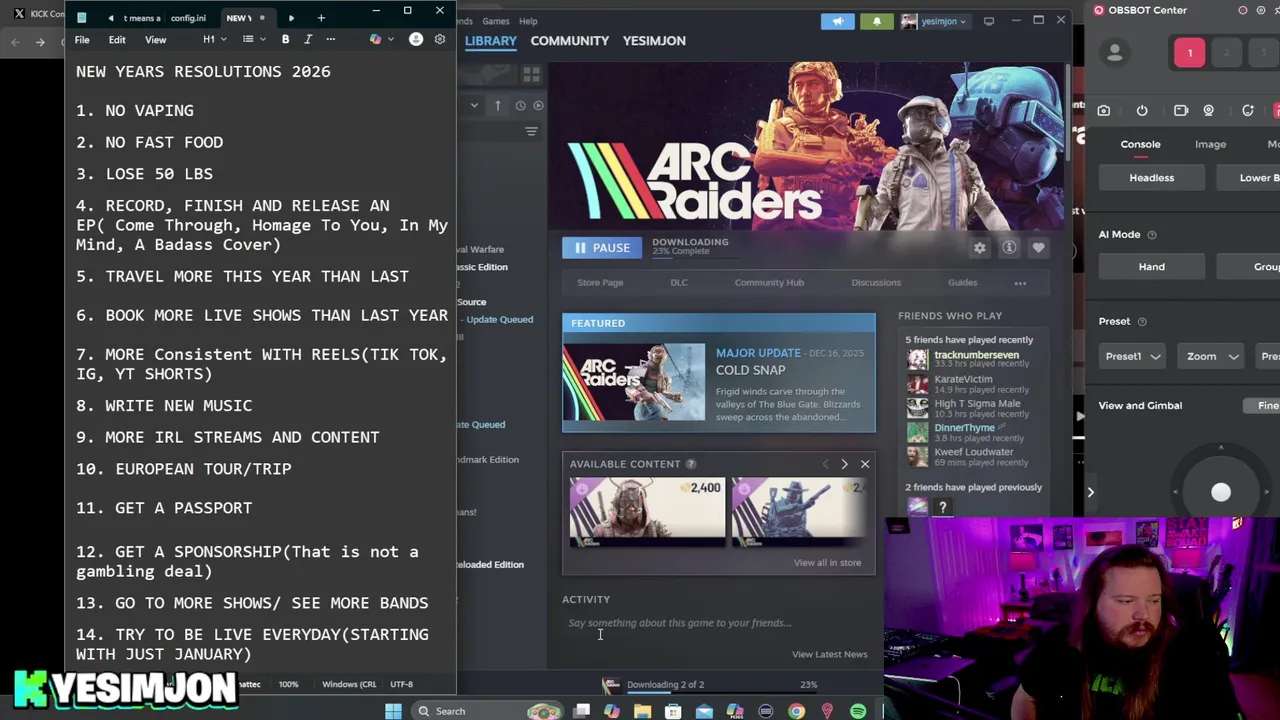1280x720 pixels.
Task: Toggle bold formatting in Notepad
Action: (x=285, y=39)
